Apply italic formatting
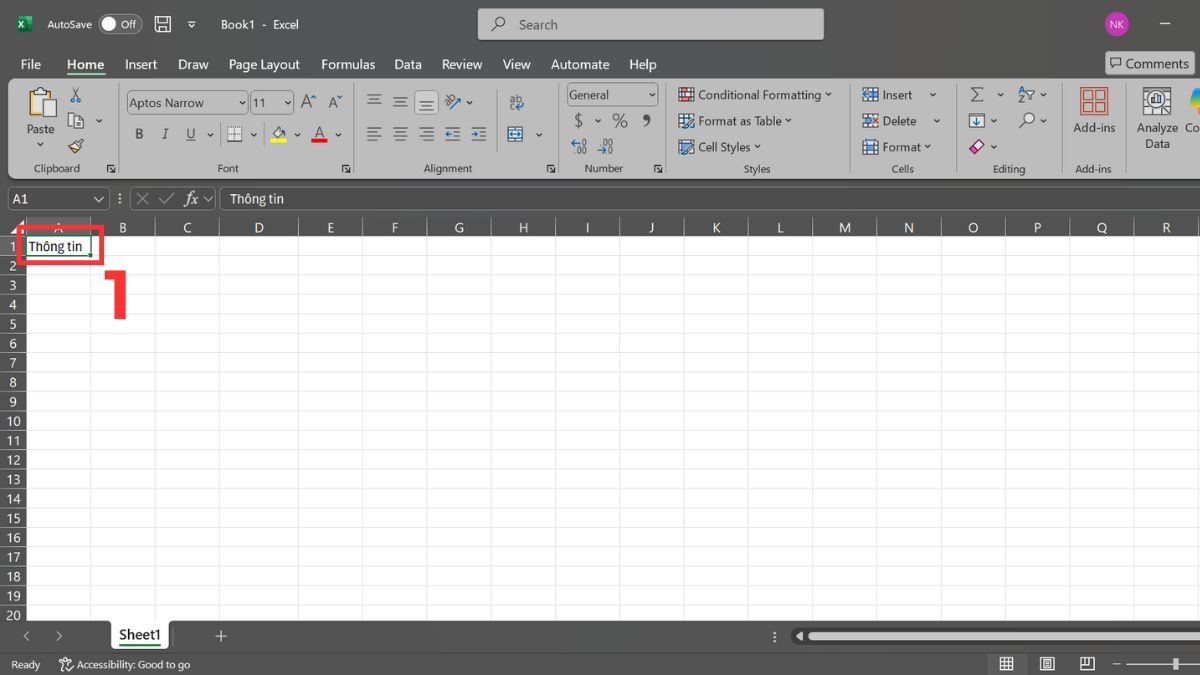1200x675 pixels. [164, 133]
